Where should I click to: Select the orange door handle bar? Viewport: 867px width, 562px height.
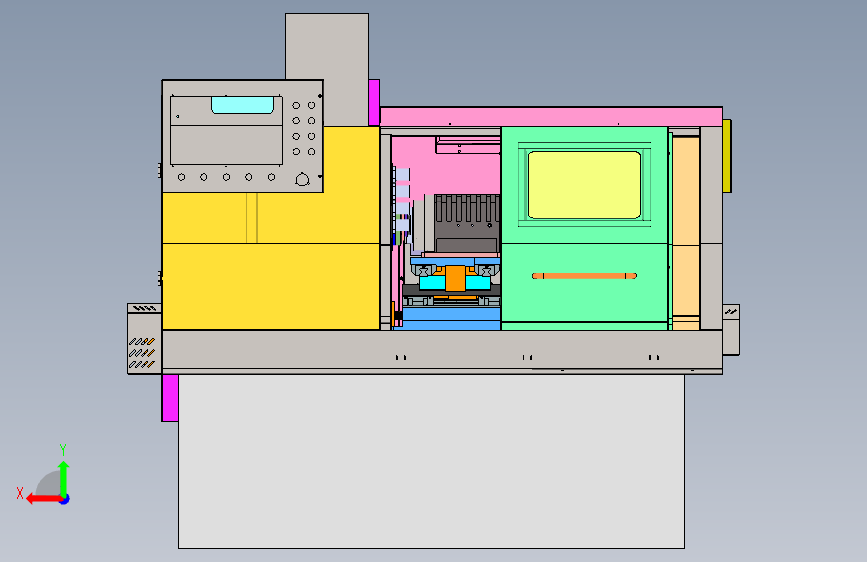coord(584,275)
